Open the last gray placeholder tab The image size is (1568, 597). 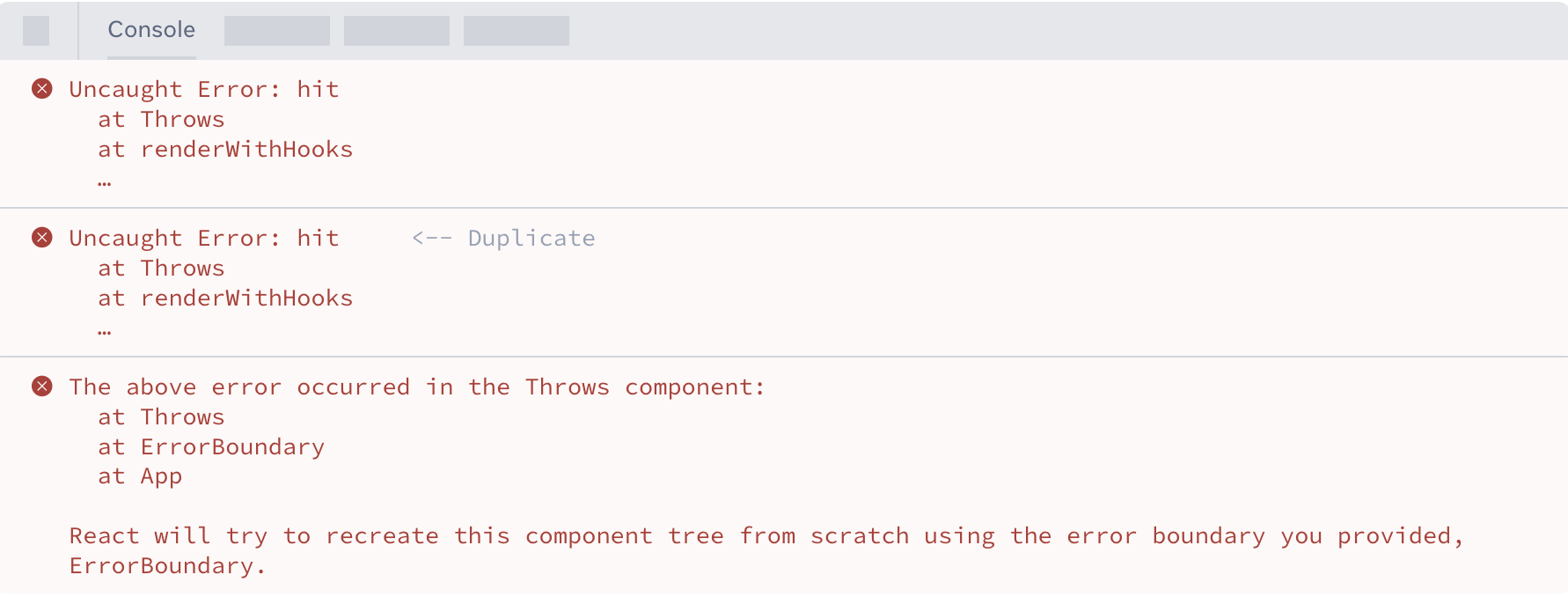click(517, 31)
